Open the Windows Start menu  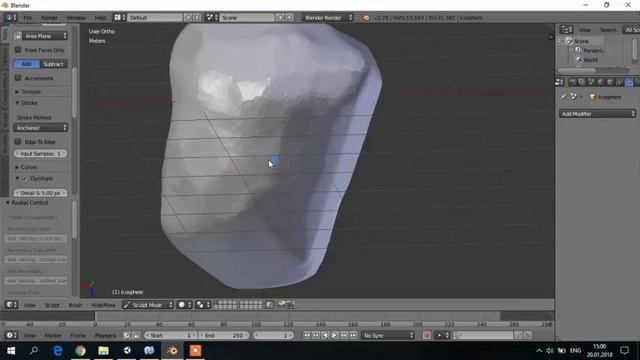[11, 351]
